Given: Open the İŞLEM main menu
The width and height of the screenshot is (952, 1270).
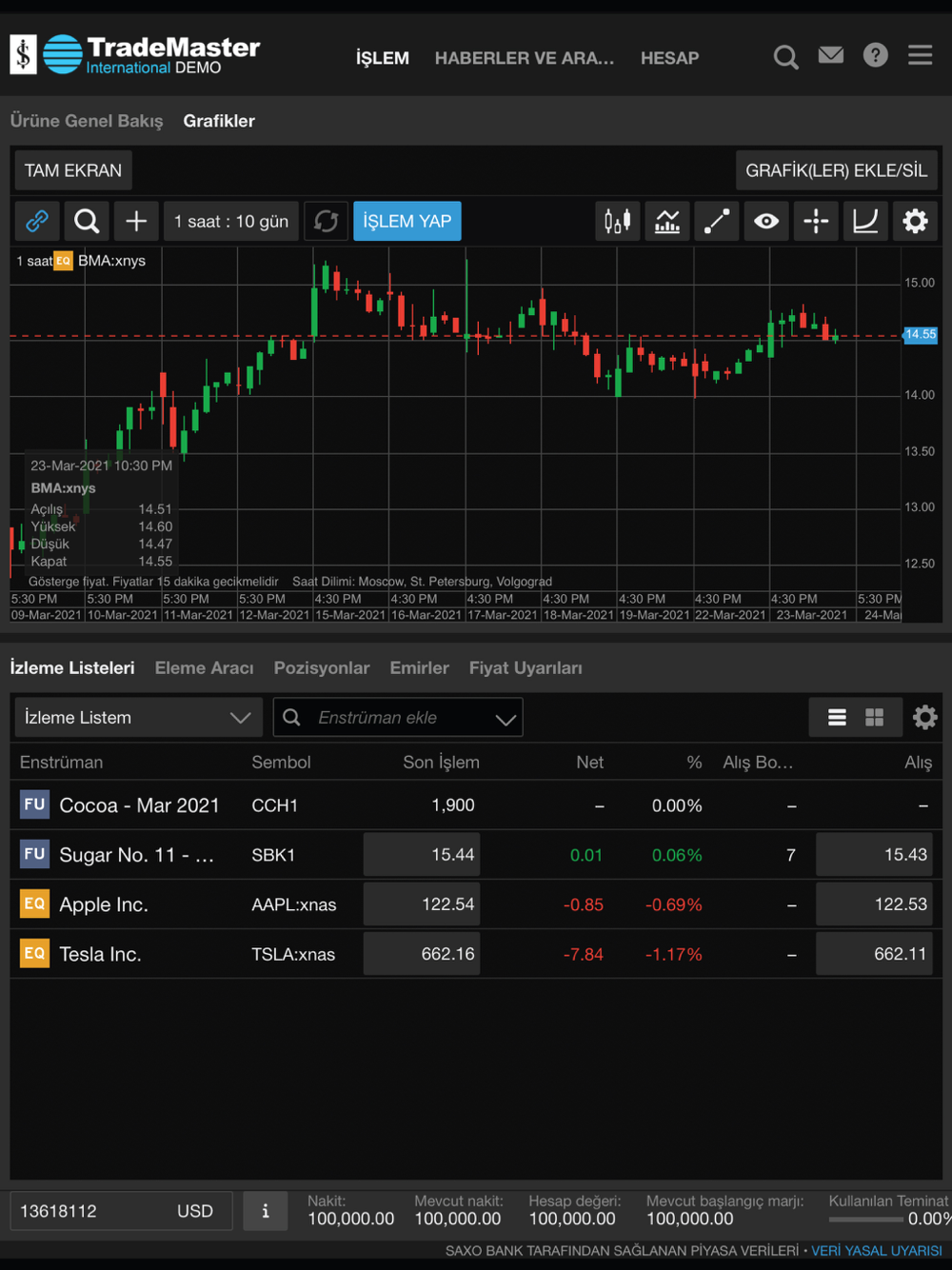Looking at the screenshot, I should (x=383, y=58).
